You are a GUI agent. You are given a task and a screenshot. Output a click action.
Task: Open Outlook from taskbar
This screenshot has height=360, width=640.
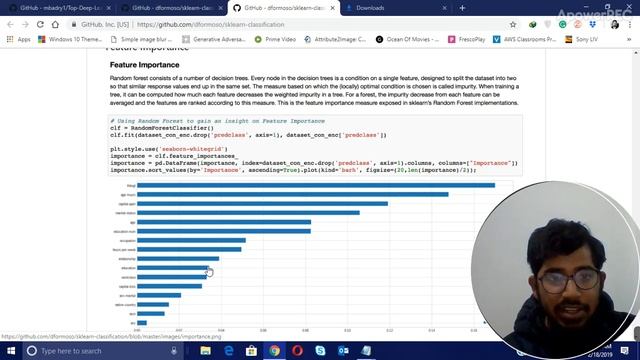point(343,351)
